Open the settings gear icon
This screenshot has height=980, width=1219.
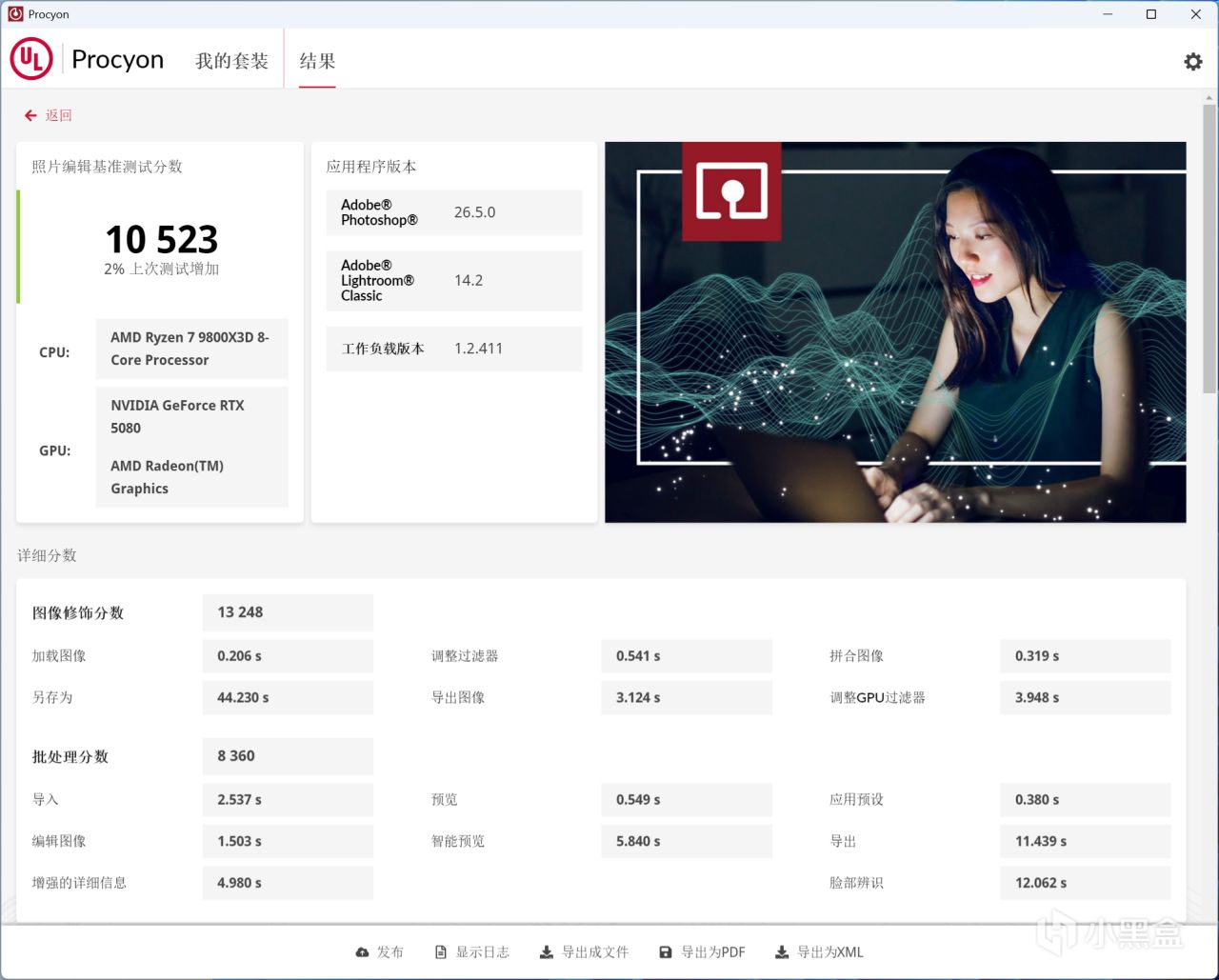point(1192,62)
